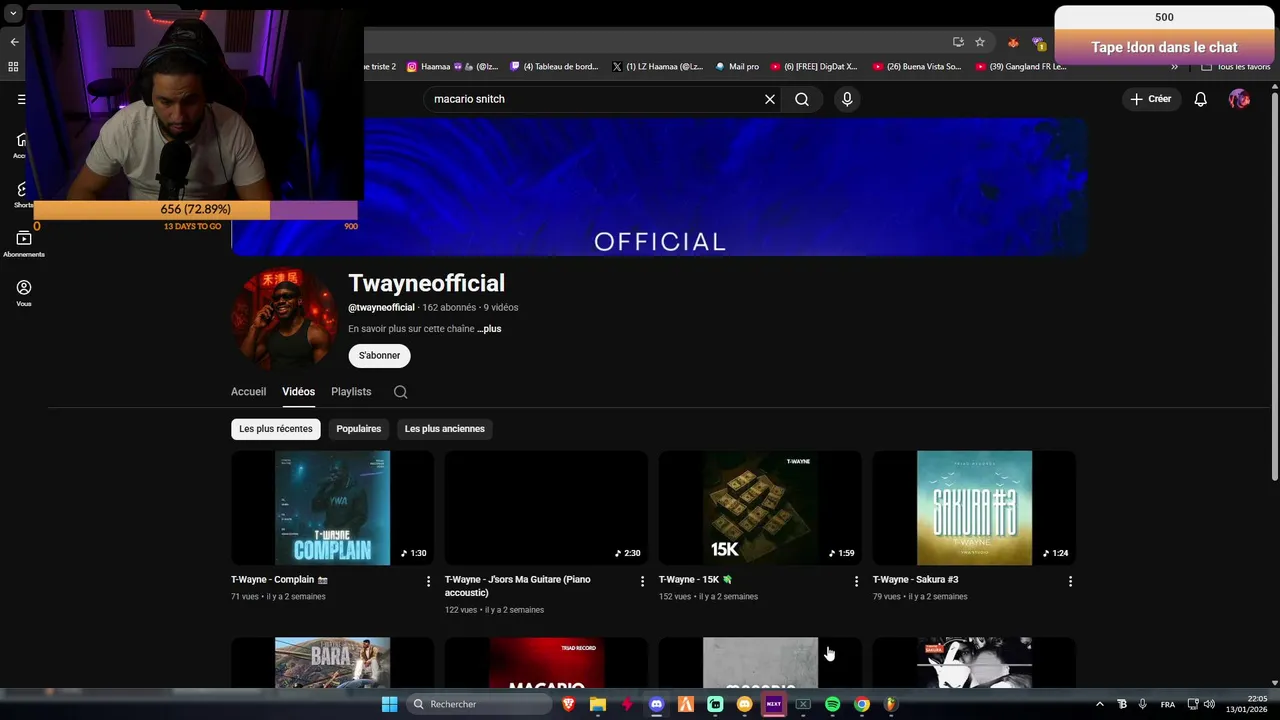Open Spotify from the taskbar

832,704
